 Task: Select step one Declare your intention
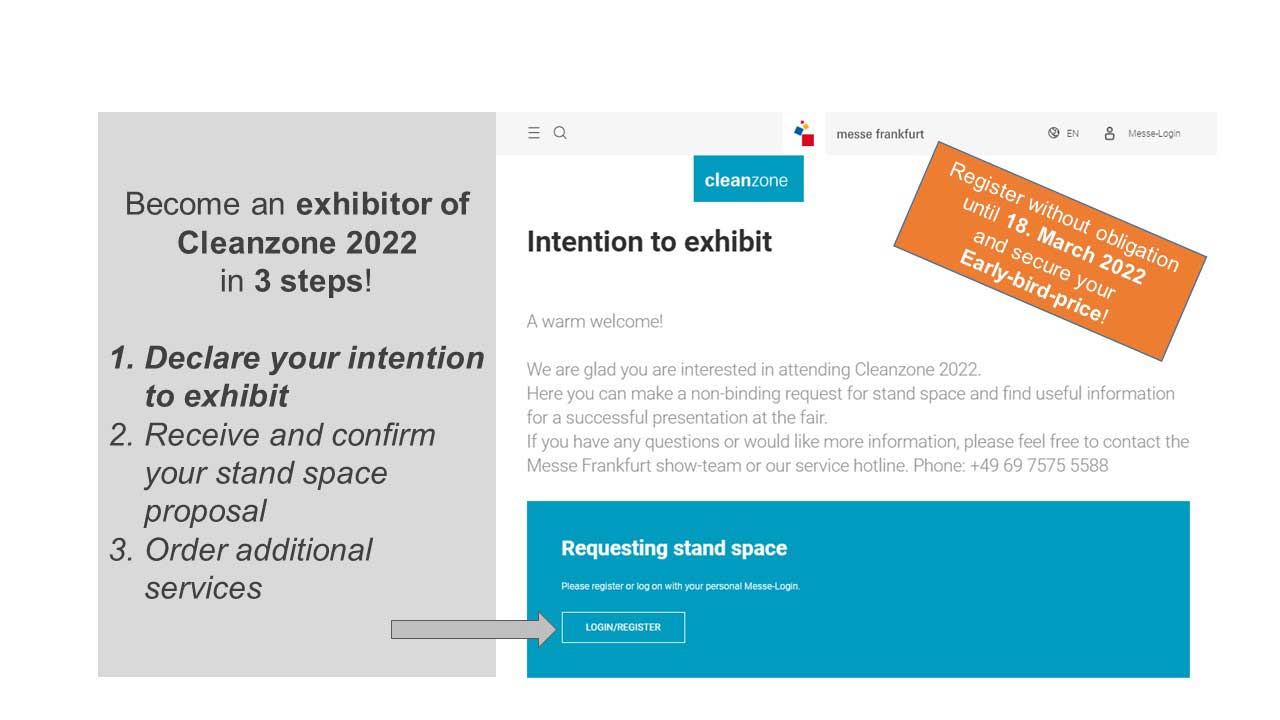click(298, 376)
